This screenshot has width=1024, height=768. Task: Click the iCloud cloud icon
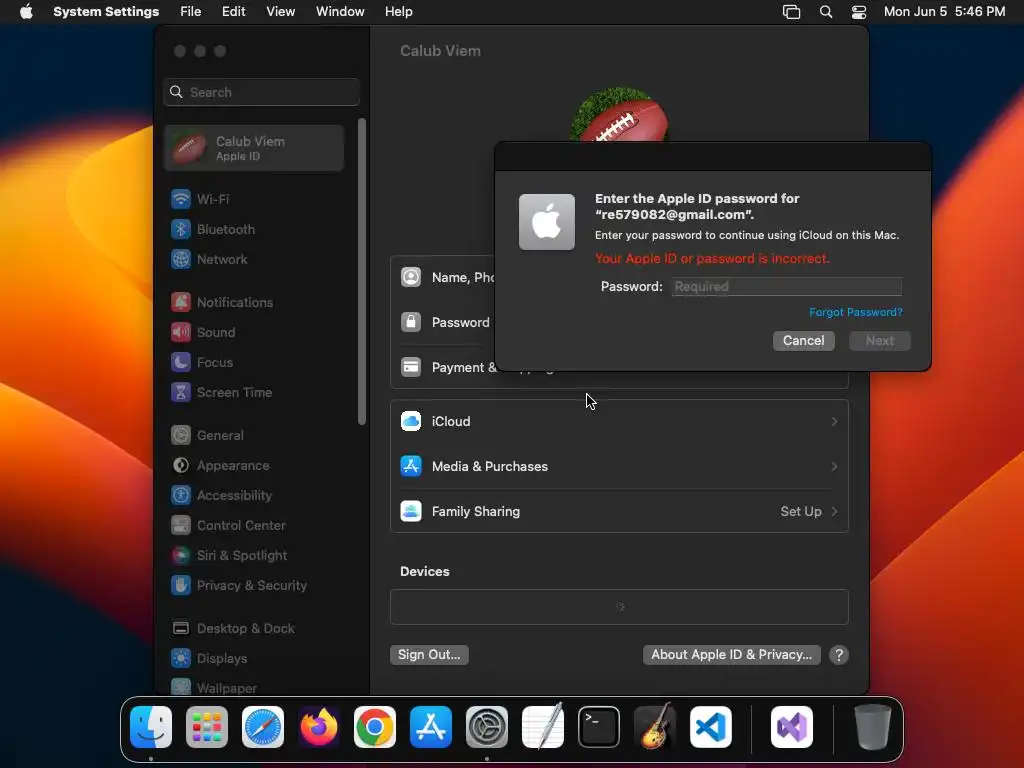(411, 421)
